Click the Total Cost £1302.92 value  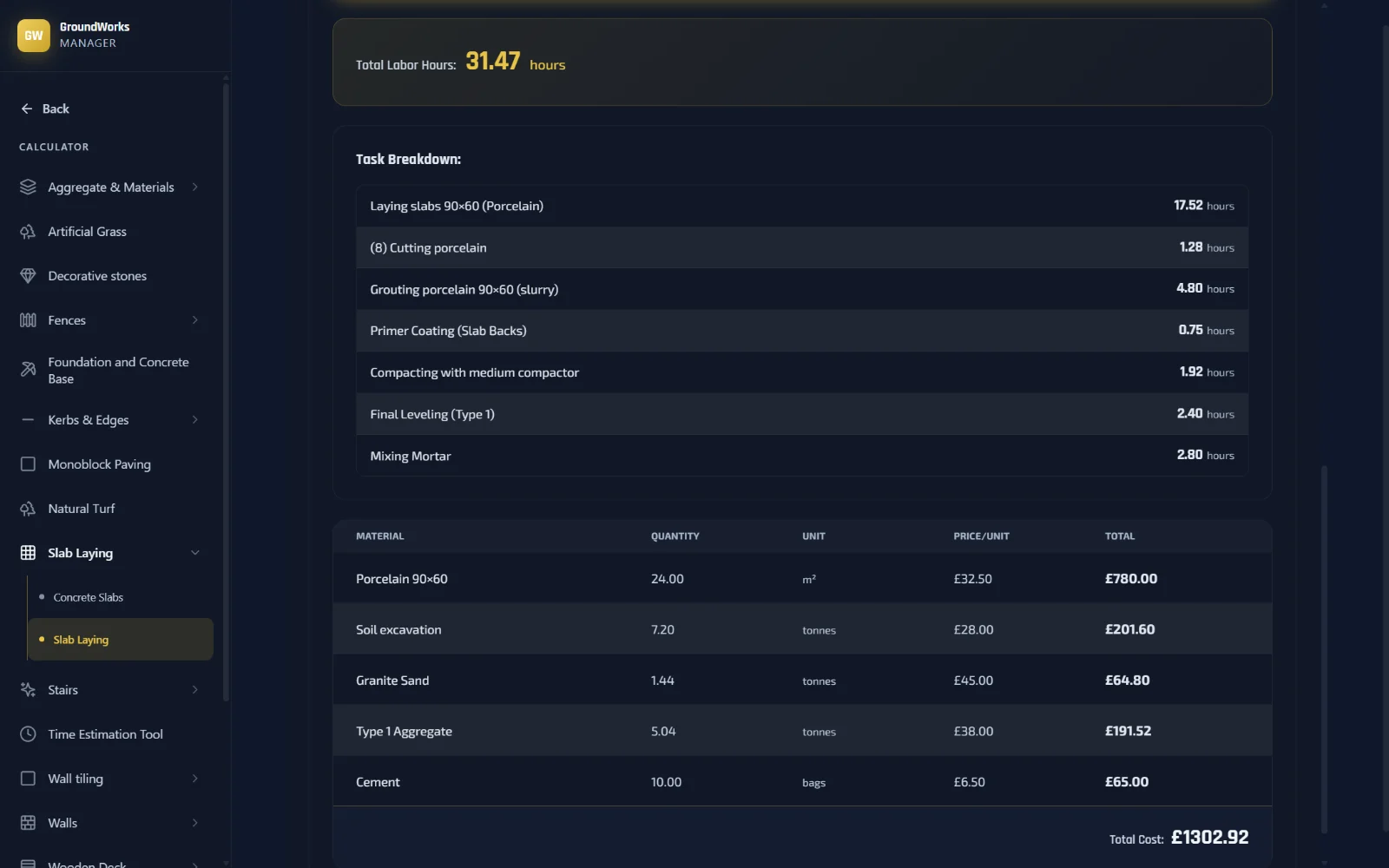[1209, 838]
